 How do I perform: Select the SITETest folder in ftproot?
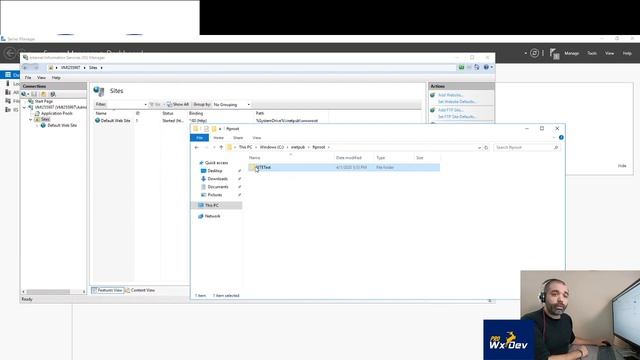pos(344,167)
